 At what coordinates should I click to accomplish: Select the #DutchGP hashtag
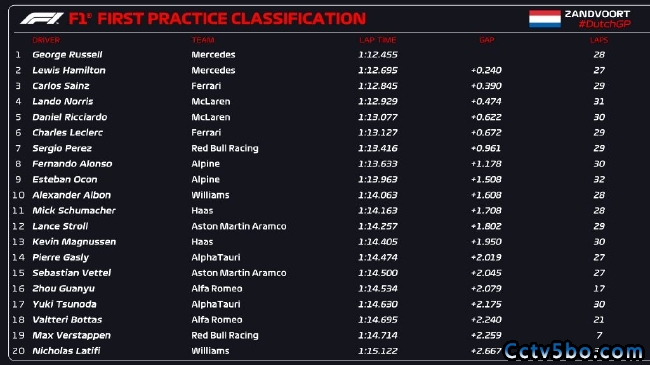pos(604,24)
